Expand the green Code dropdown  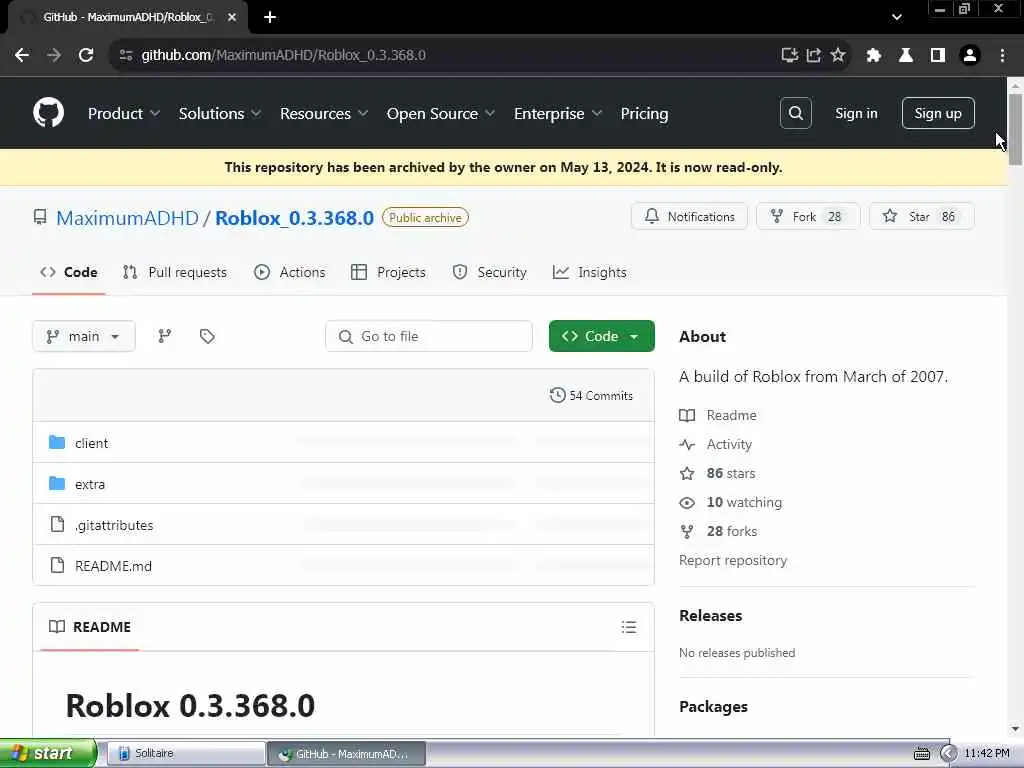601,336
